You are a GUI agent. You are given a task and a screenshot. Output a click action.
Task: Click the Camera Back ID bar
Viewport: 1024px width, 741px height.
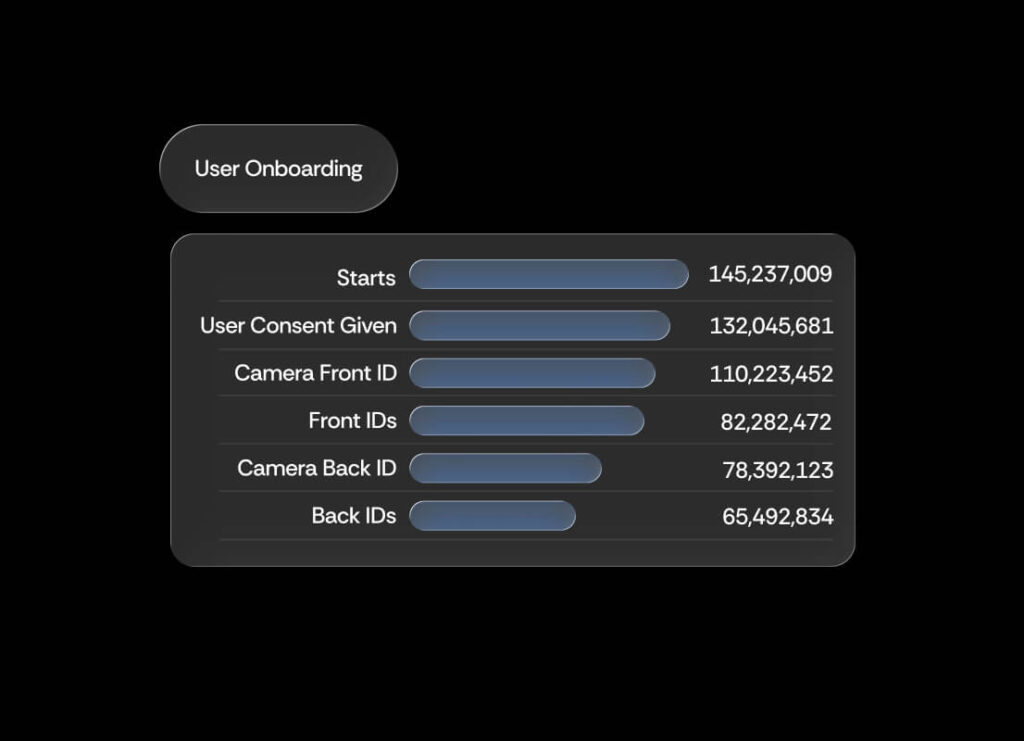[505, 468]
